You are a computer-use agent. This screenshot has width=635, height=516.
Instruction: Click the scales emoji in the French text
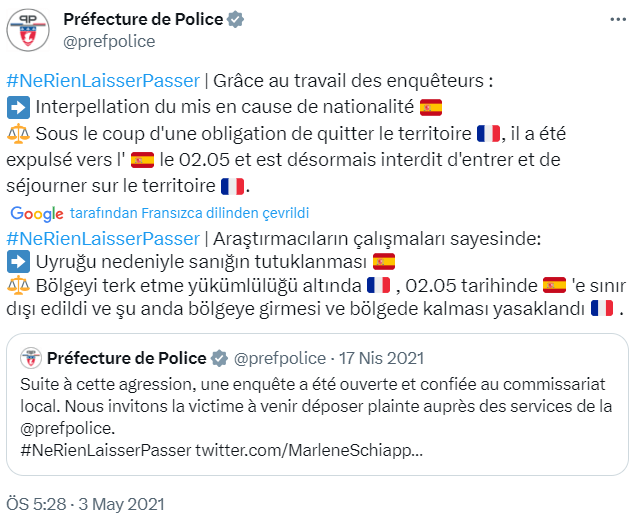tap(18, 134)
